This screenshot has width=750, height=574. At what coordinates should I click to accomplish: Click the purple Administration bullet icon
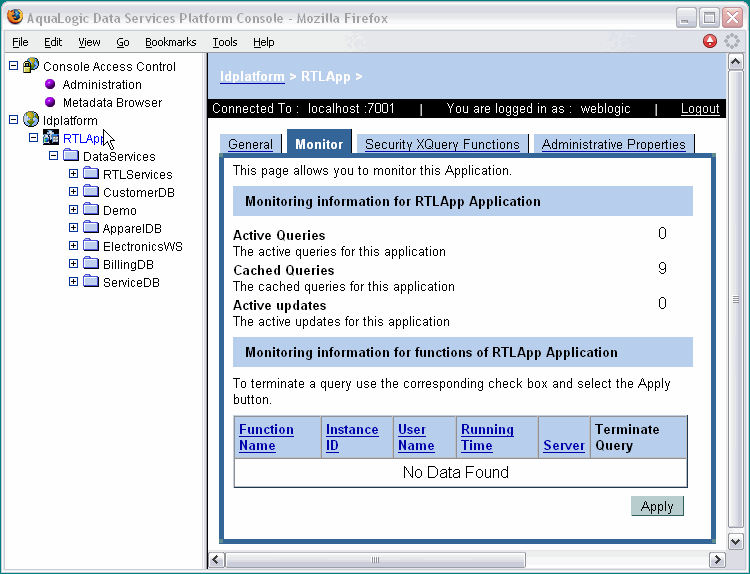pos(50,84)
